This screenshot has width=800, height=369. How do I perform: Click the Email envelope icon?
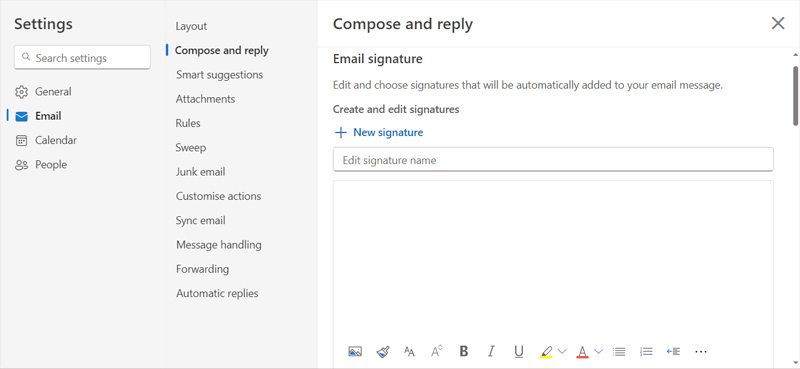coord(21,116)
